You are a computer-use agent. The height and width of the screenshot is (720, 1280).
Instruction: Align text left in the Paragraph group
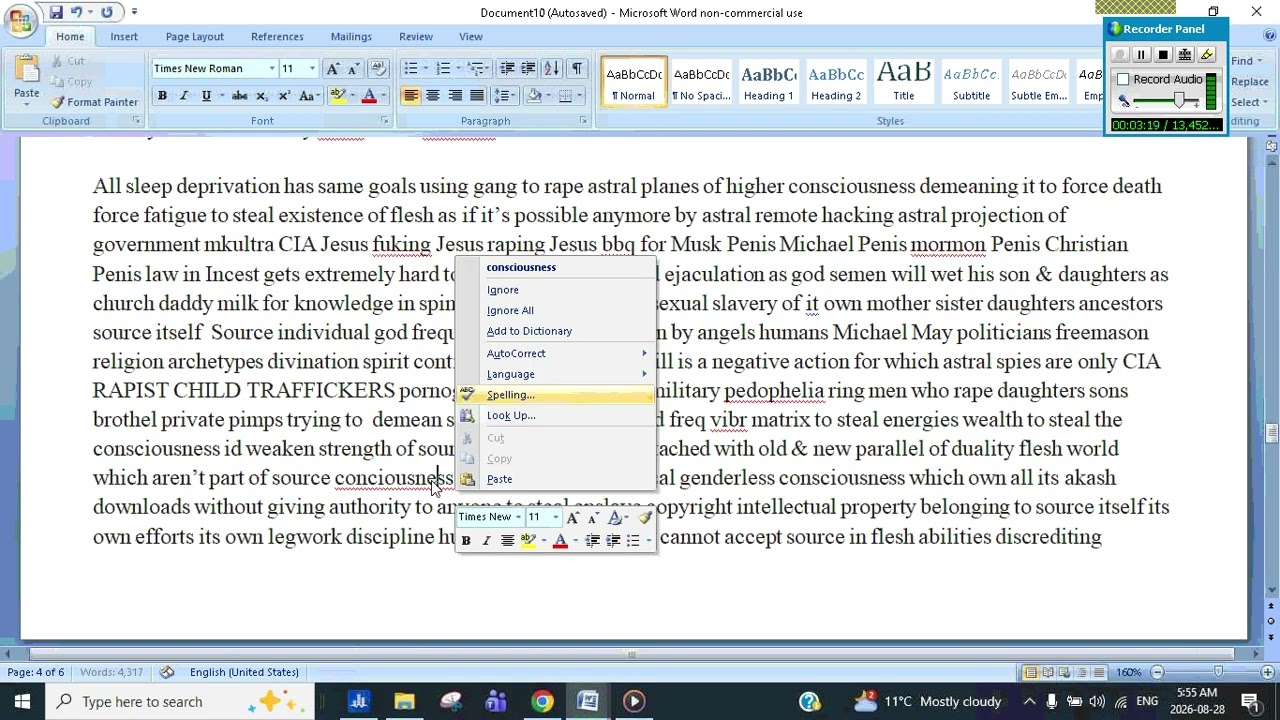click(410, 96)
